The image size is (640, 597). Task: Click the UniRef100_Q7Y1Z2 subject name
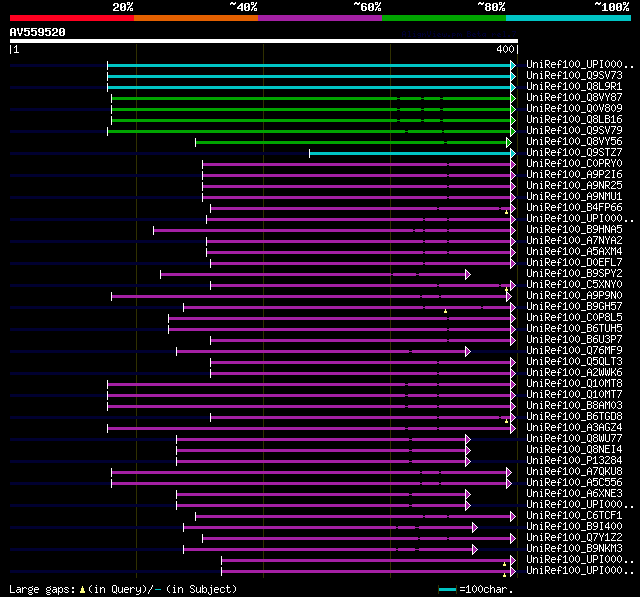(x=574, y=538)
